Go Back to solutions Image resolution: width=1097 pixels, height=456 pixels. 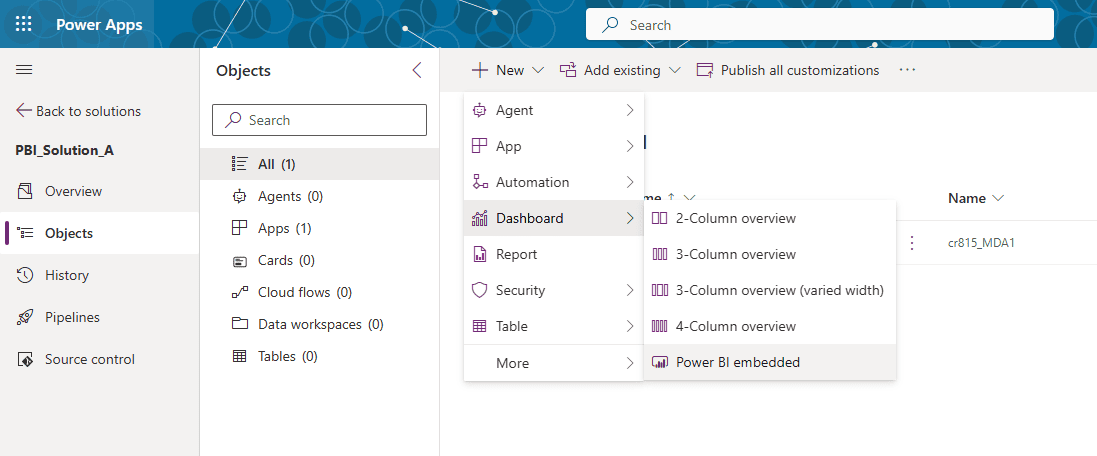pos(78,111)
